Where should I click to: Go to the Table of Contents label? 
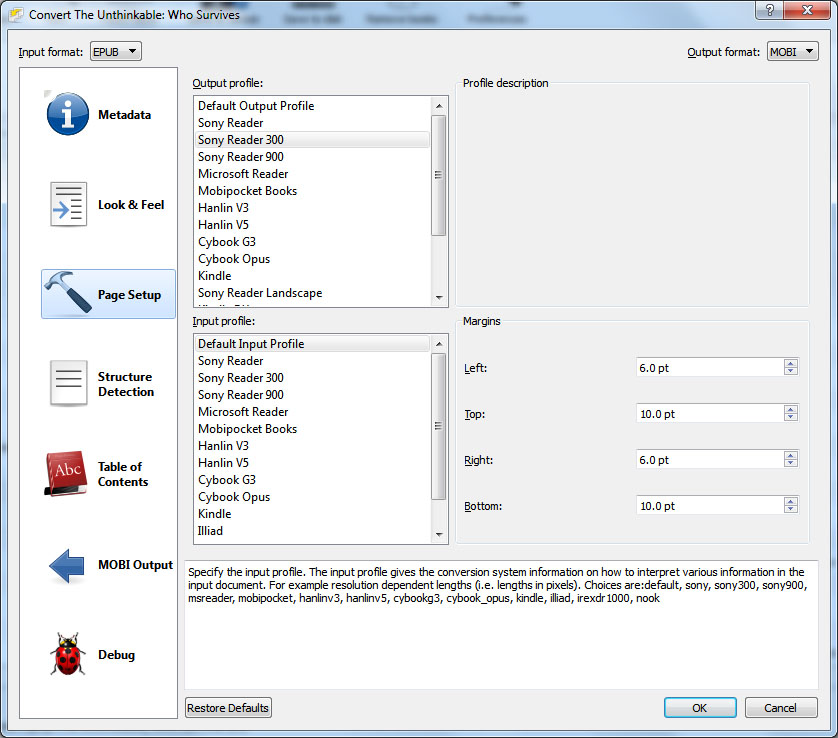pos(123,474)
